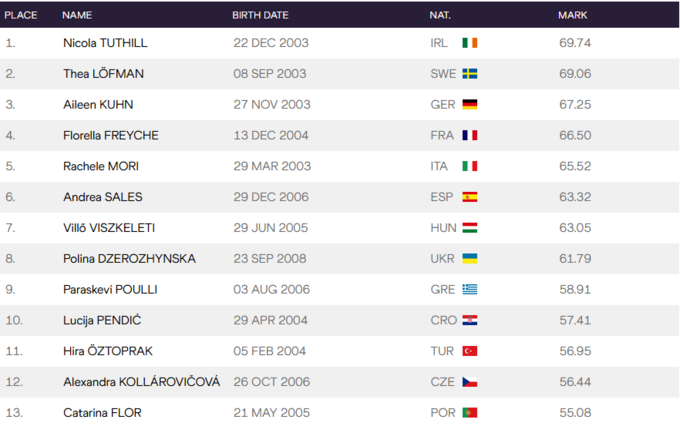Click the Germany flag icon

[x=469, y=105]
